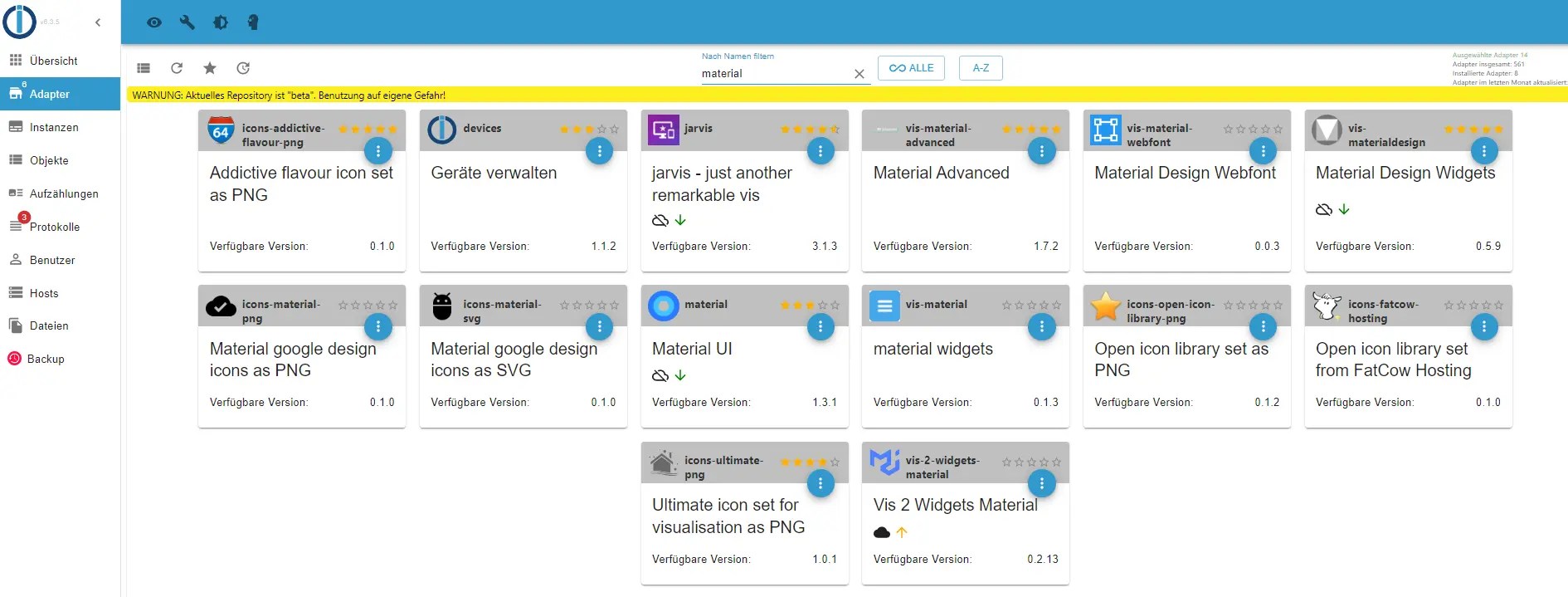The width and height of the screenshot is (1568, 597).
Task: Open Dateien in the sidebar
Action: coord(61,325)
